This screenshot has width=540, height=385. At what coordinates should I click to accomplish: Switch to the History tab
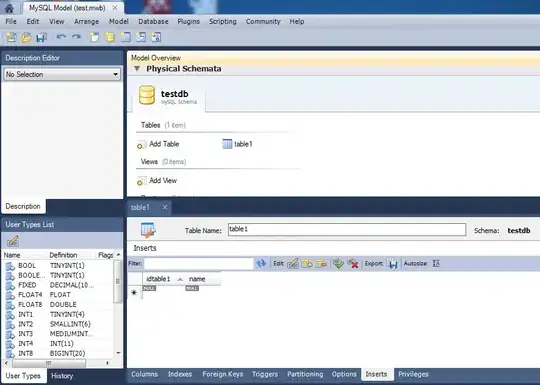click(x=62, y=376)
